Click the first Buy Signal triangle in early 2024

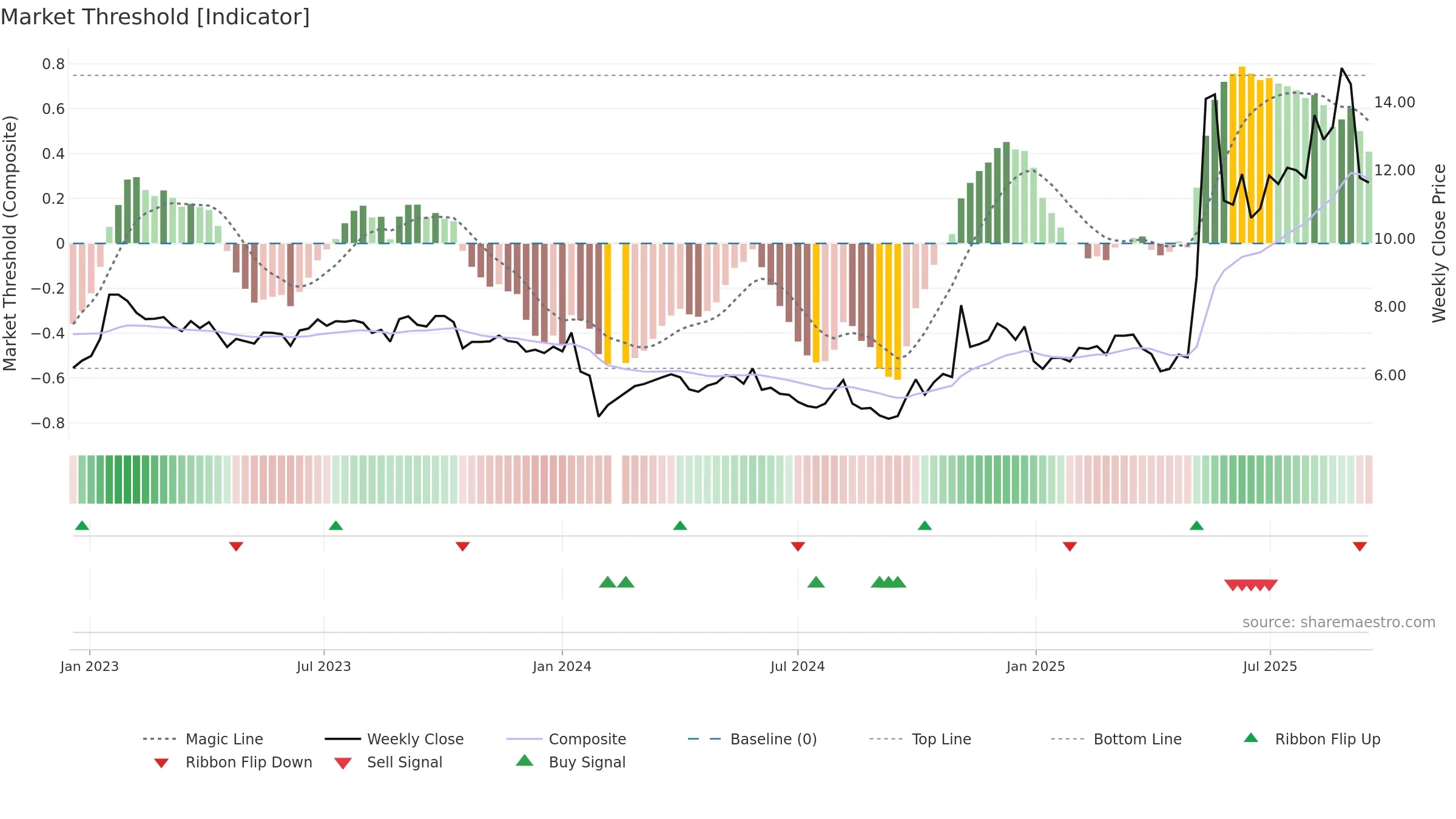pos(607,582)
